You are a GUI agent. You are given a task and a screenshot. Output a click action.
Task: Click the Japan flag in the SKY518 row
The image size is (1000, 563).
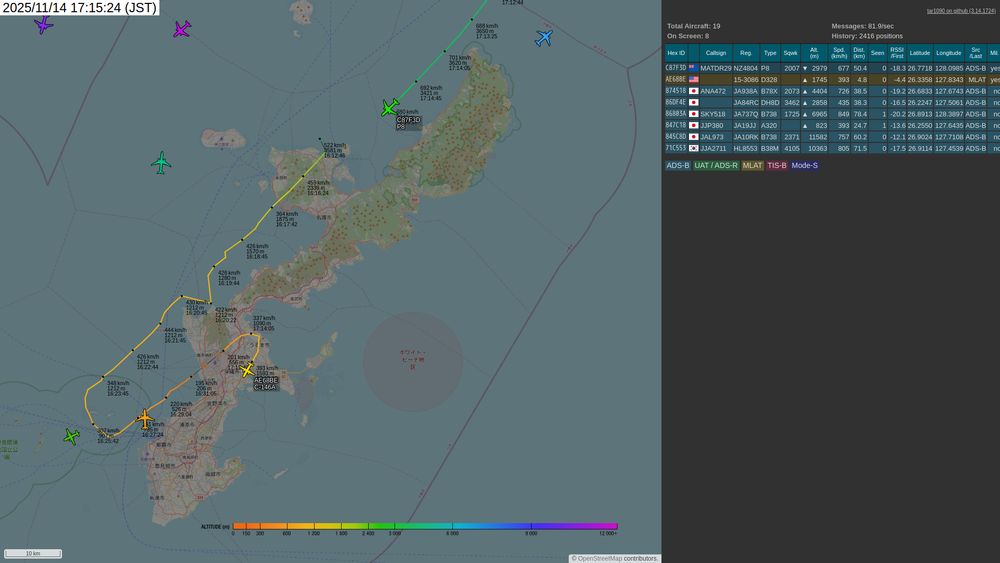(693, 113)
